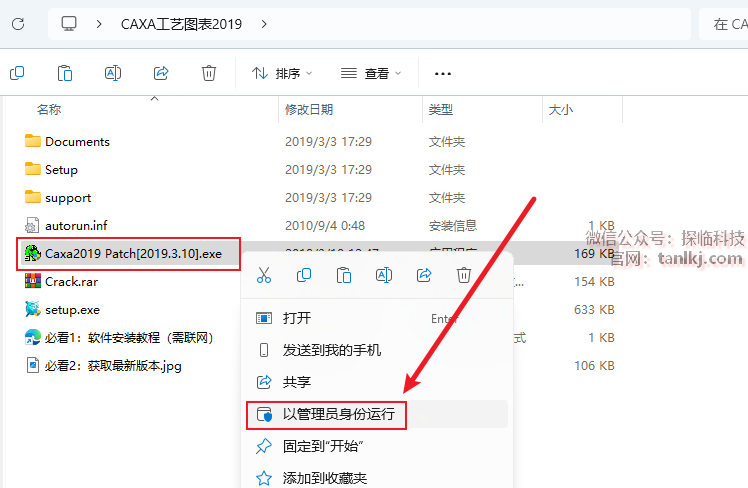Sort by 名称 column header

click(49, 110)
